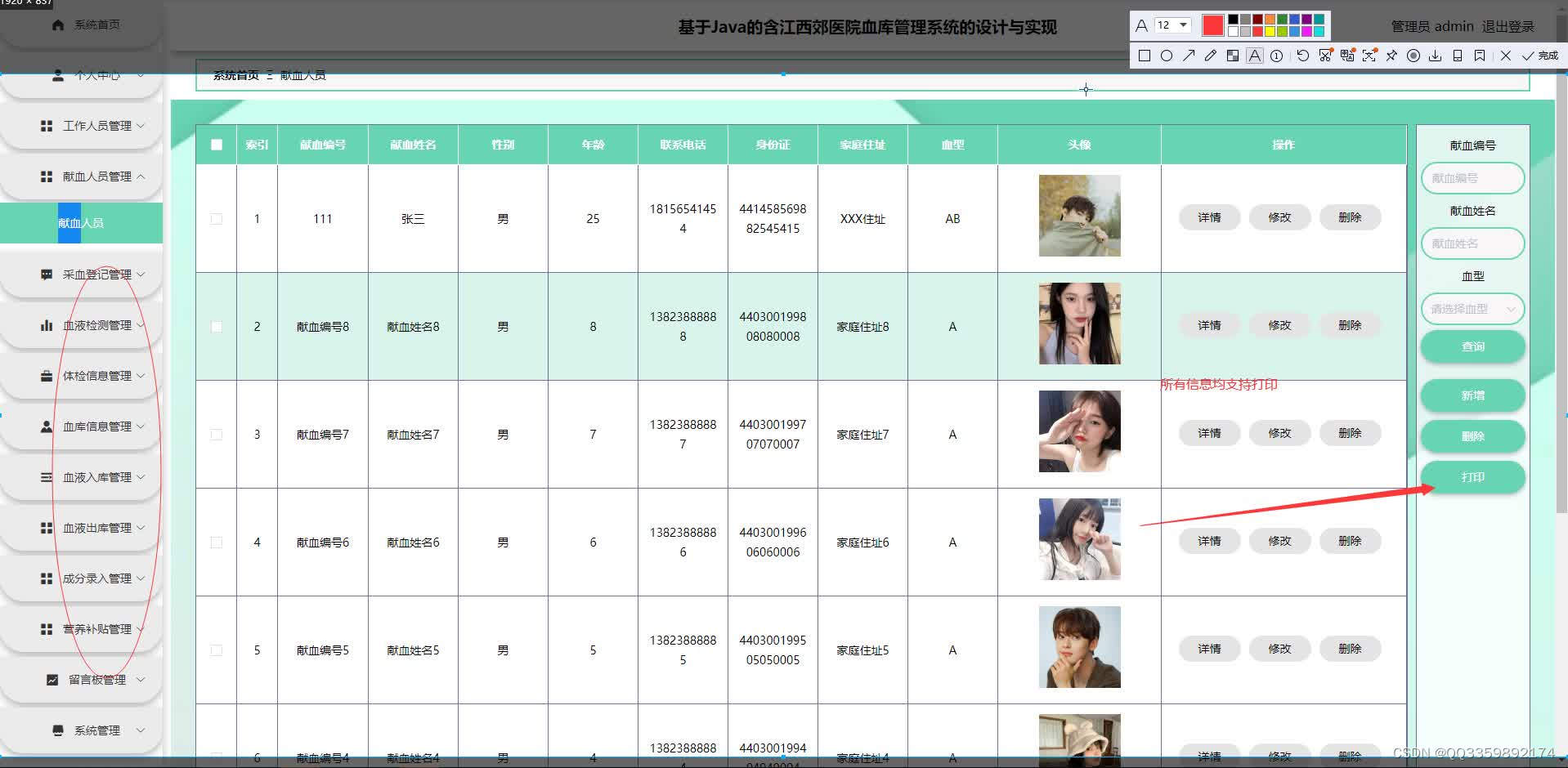The height and width of the screenshot is (768, 1568).
Task: Click the 新增 add button
Action: [x=1472, y=395]
